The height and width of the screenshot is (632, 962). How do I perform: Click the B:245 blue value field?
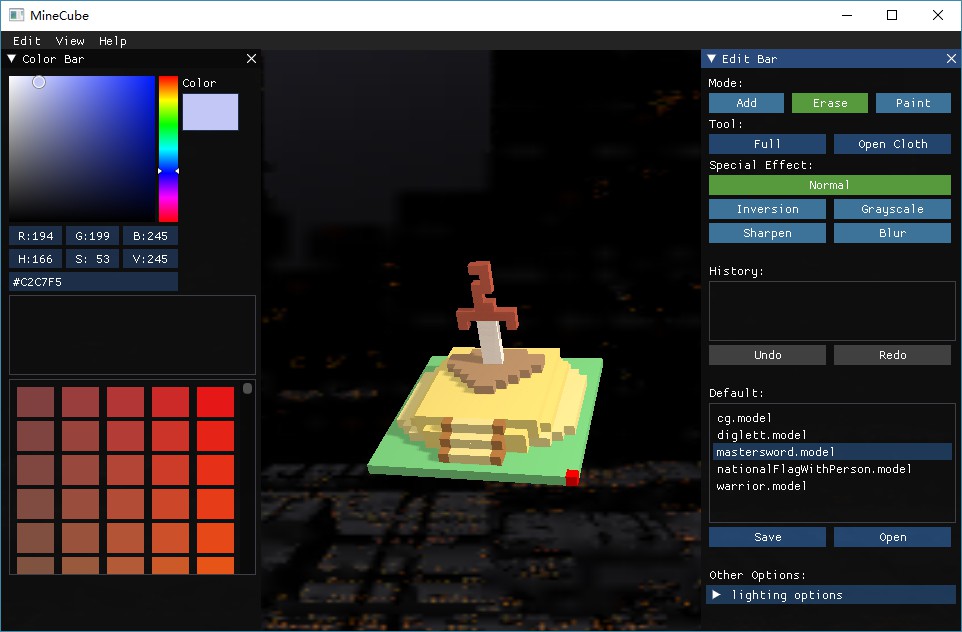click(150, 236)
